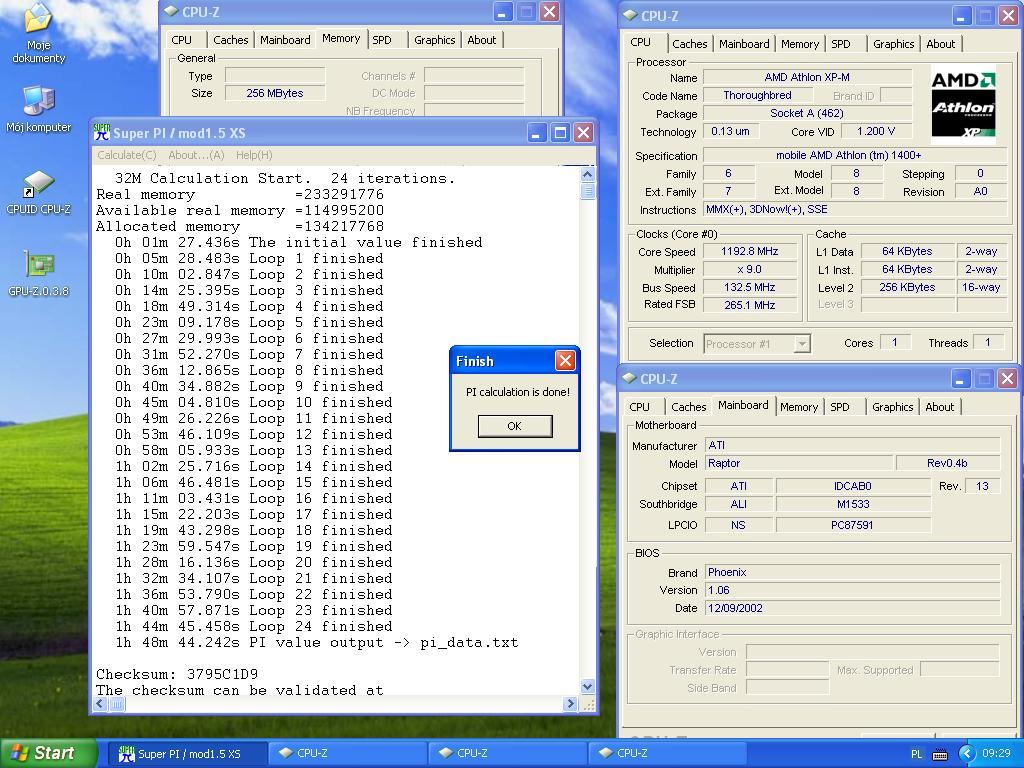Viewport: 1024px width, 768px height.
Task: Click BIOS Date 12/09/2002 value
Action: 853,608
